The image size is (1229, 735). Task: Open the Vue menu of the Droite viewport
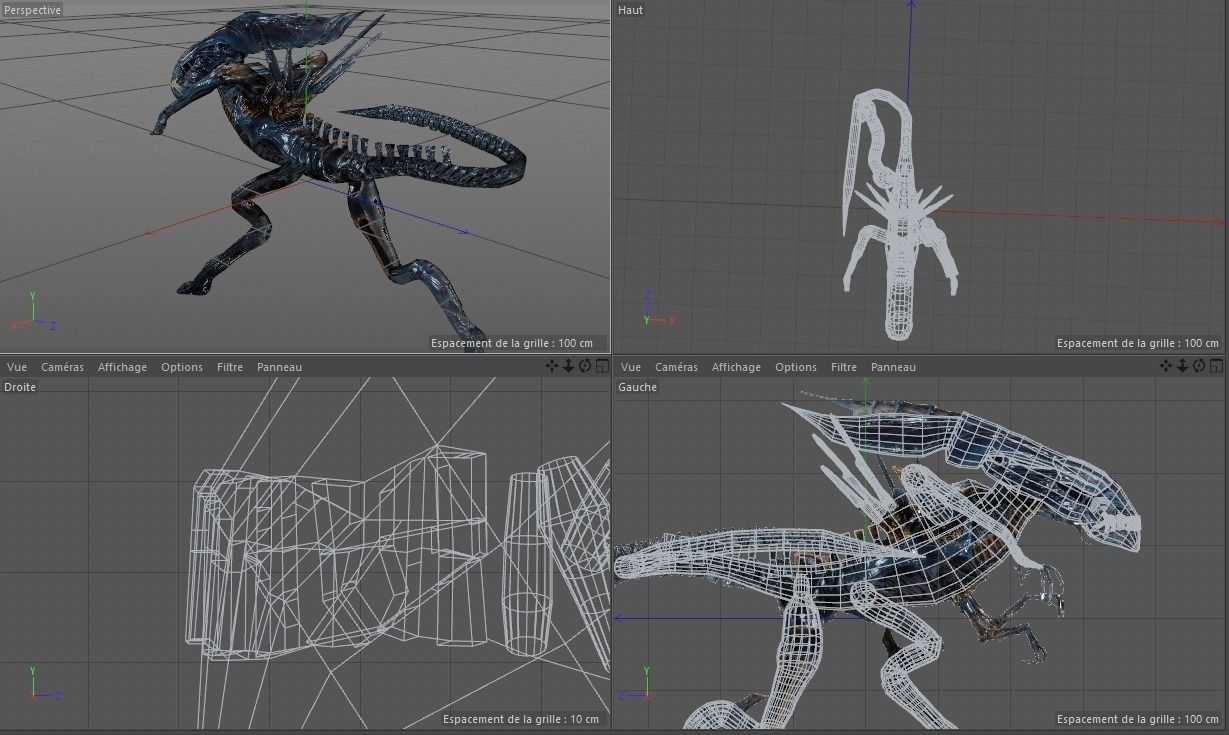click(x=17, y=367)
